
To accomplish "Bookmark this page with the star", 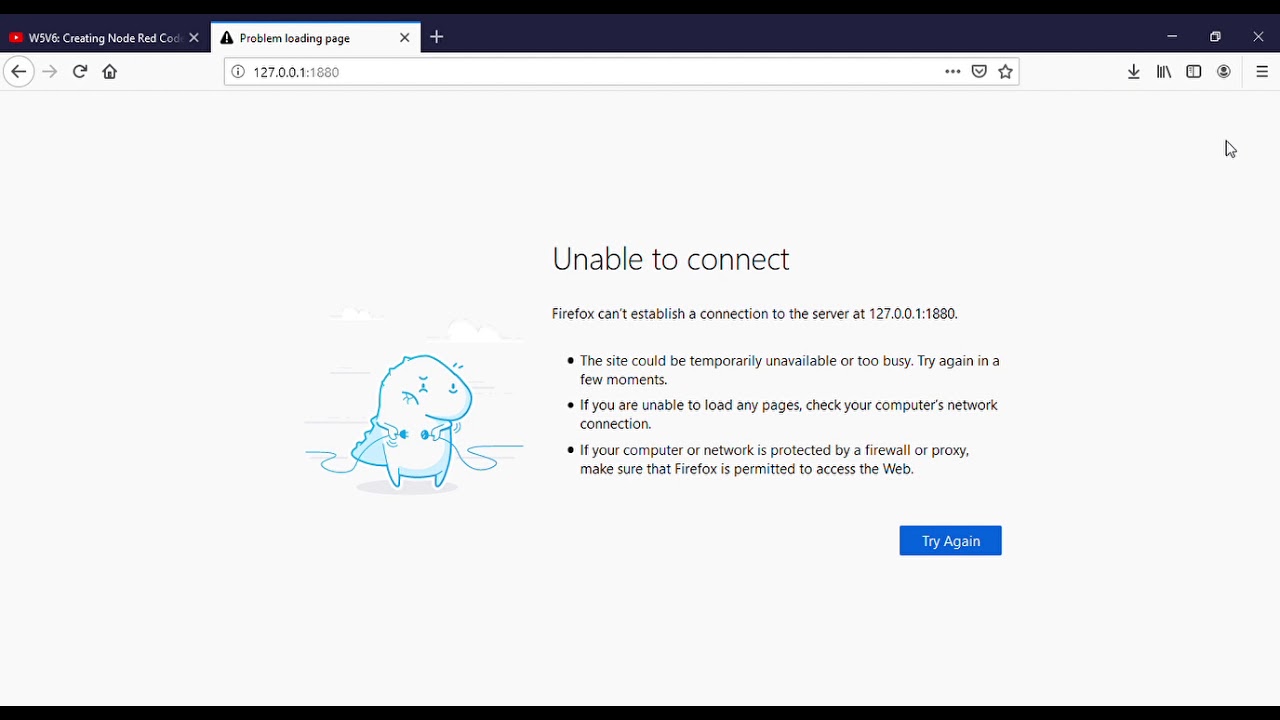I will [1006, 72].
